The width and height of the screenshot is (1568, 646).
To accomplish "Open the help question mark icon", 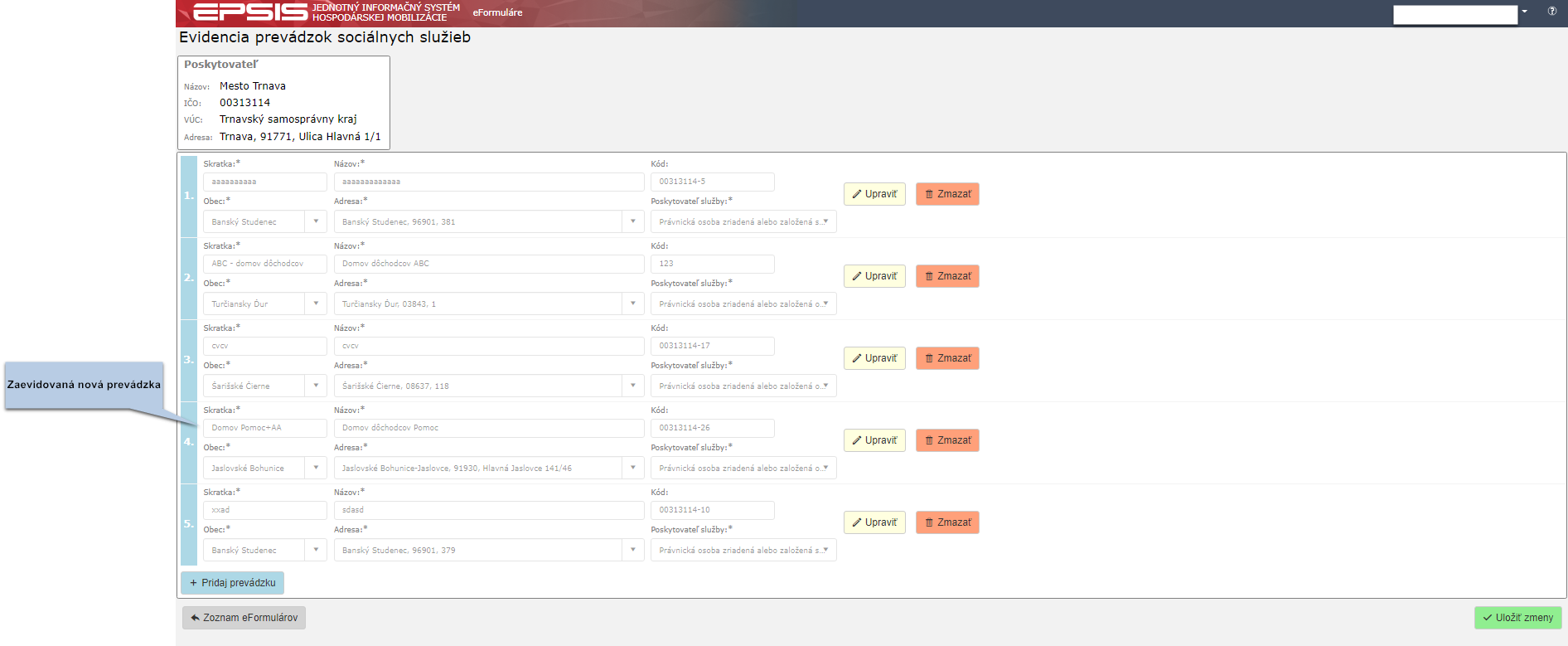I will coord(1551,11).
